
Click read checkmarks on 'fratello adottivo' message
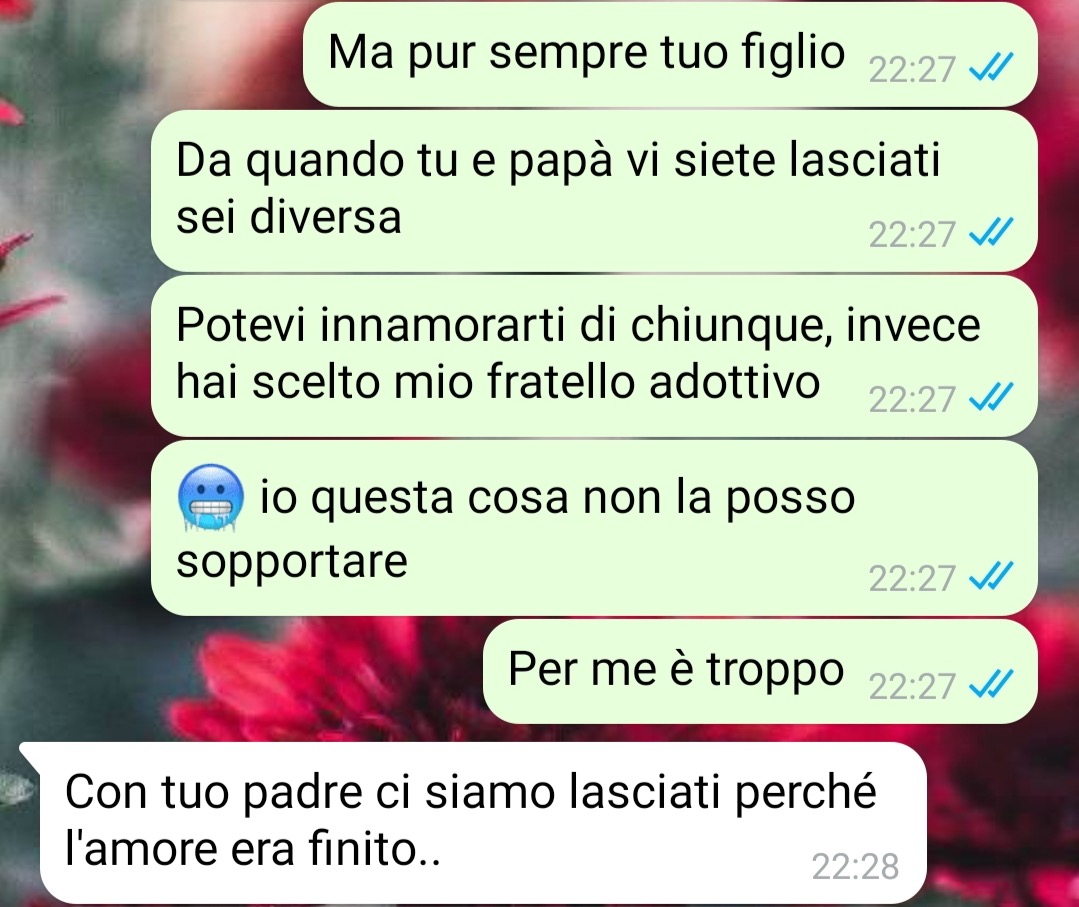click(x=991, y=397)
